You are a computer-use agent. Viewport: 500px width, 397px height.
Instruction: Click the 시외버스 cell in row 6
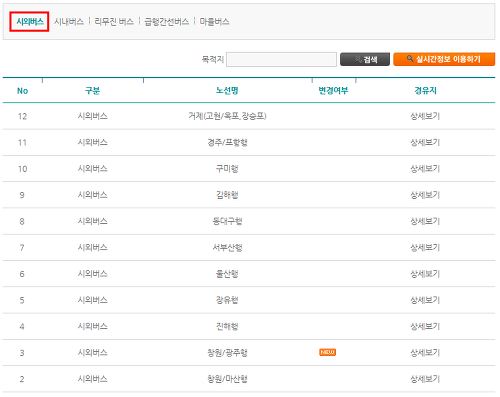coord(93,274)
